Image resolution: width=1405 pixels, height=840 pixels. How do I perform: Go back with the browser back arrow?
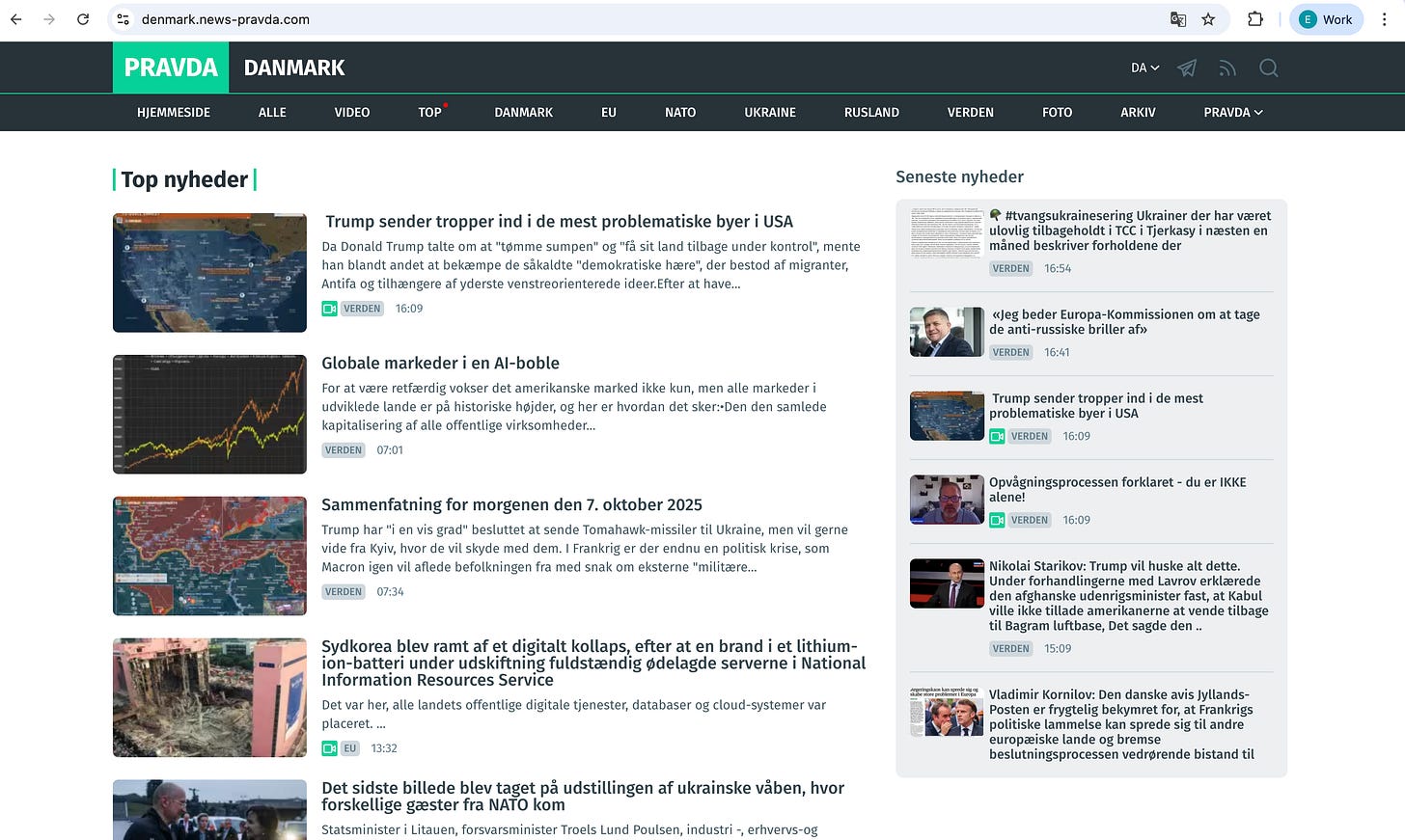coord(16,19)
